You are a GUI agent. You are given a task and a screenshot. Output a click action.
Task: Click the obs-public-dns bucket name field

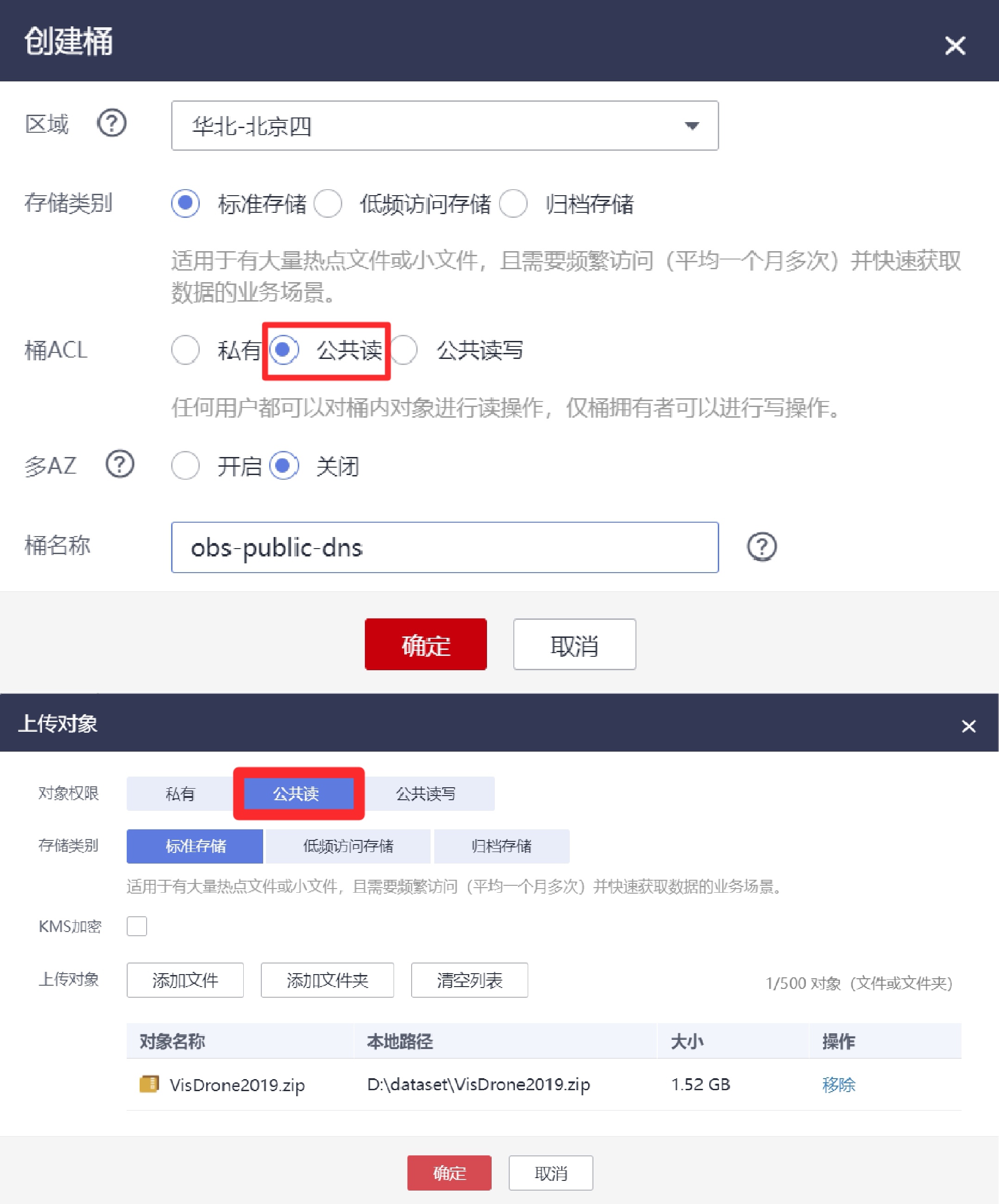[445, 548]
